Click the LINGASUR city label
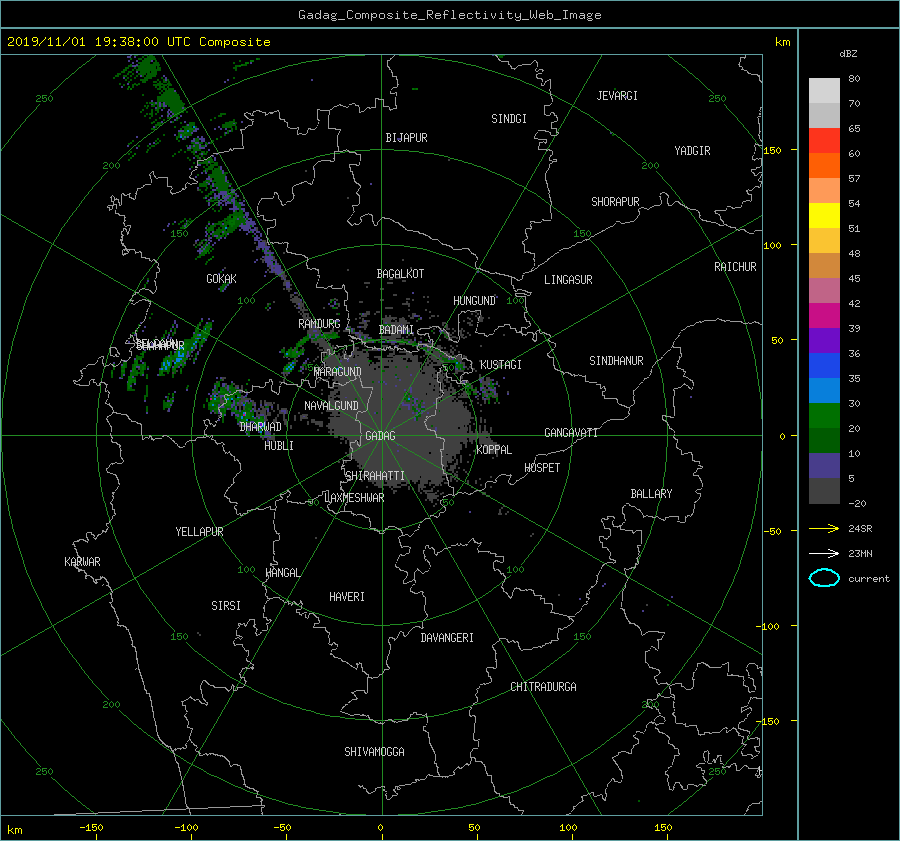Image resolution: width=900 pixels, height=841 pixels. coord(568,280)
